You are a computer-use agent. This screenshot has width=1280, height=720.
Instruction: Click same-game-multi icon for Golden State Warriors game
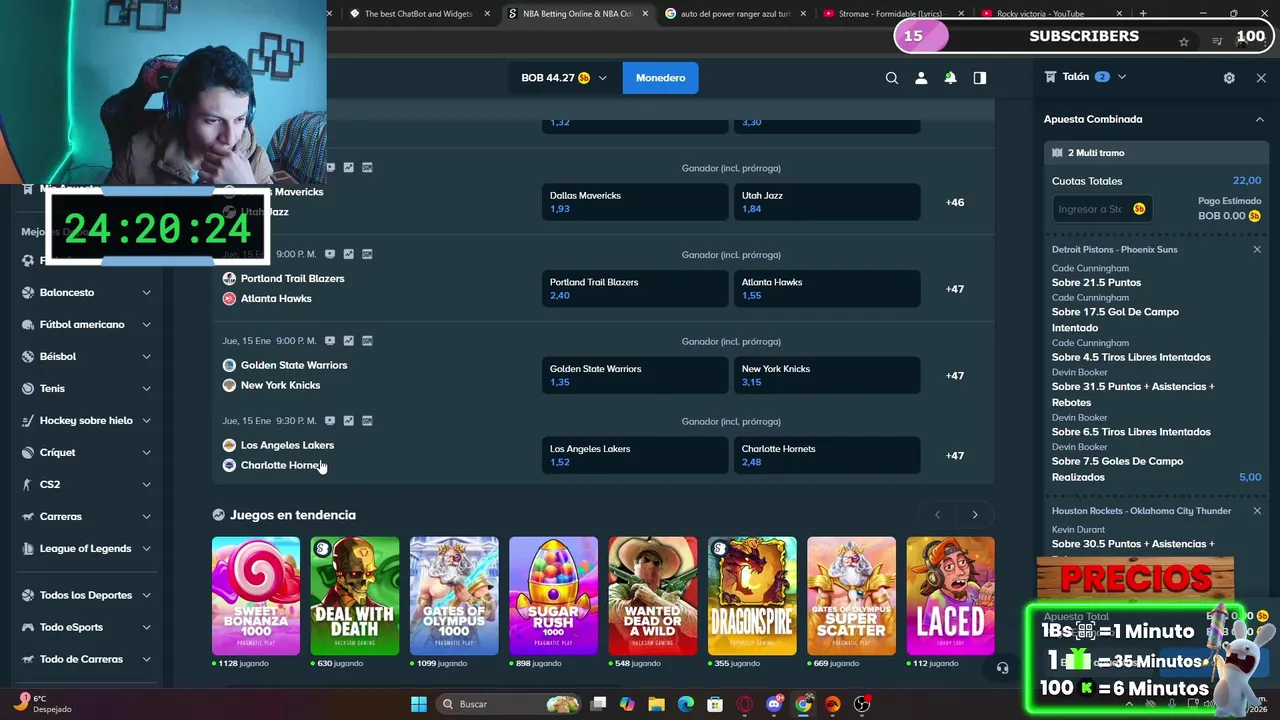(x=367, y=341)
